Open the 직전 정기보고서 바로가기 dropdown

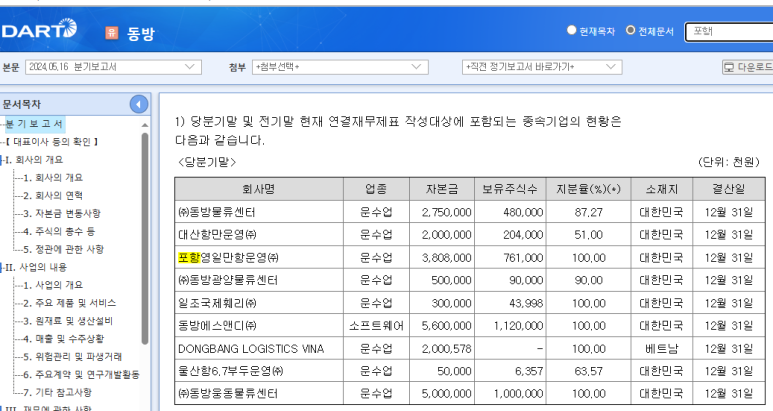point(542,67)
